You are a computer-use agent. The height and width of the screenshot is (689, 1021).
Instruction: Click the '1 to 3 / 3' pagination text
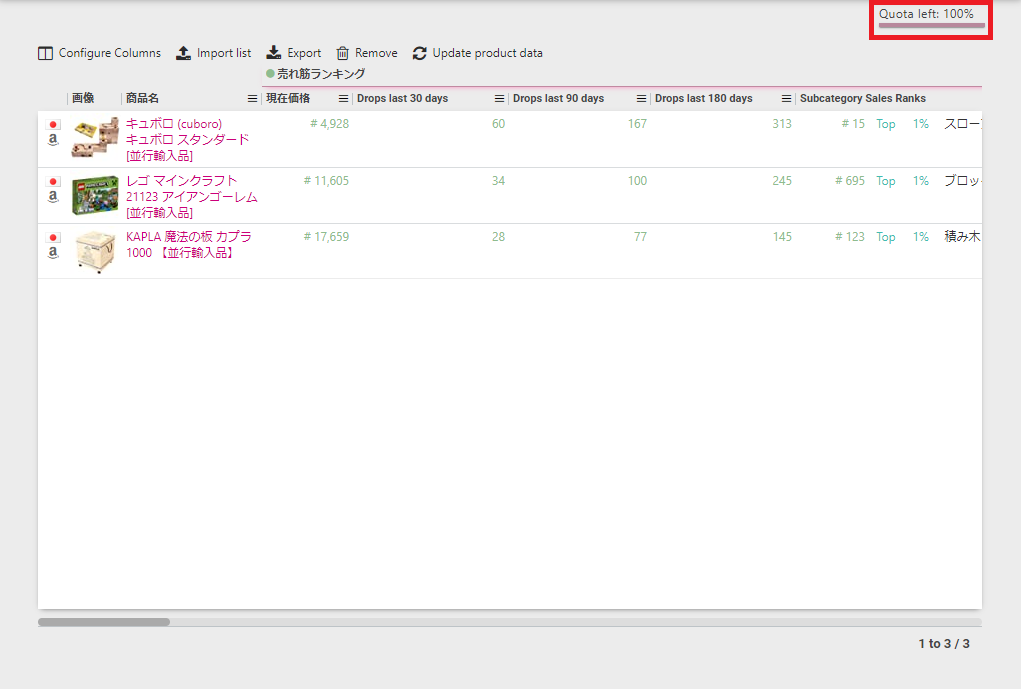point(944,643)
